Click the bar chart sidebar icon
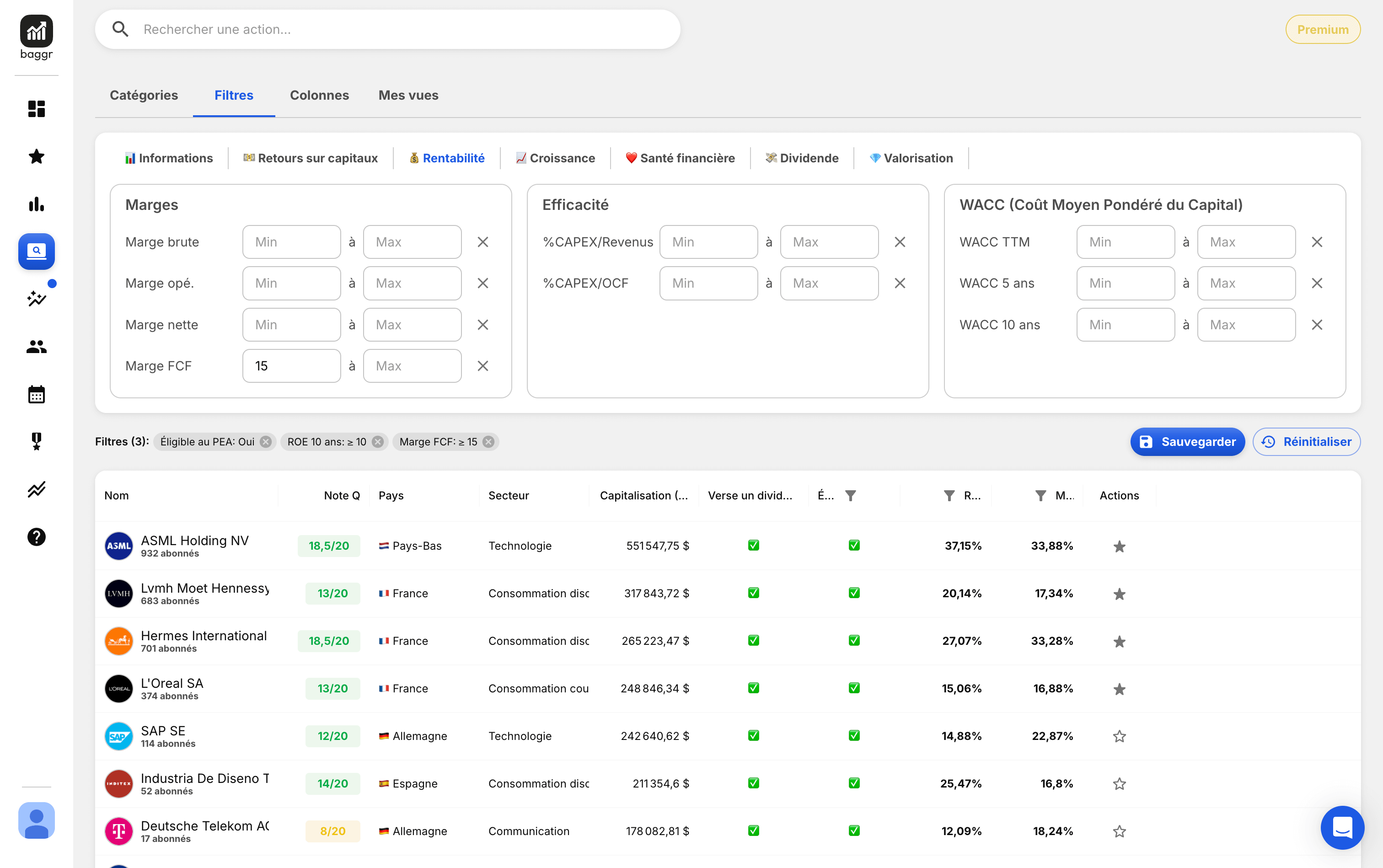The width and height of the screenshot is (1383, 868). pos(36,204)
